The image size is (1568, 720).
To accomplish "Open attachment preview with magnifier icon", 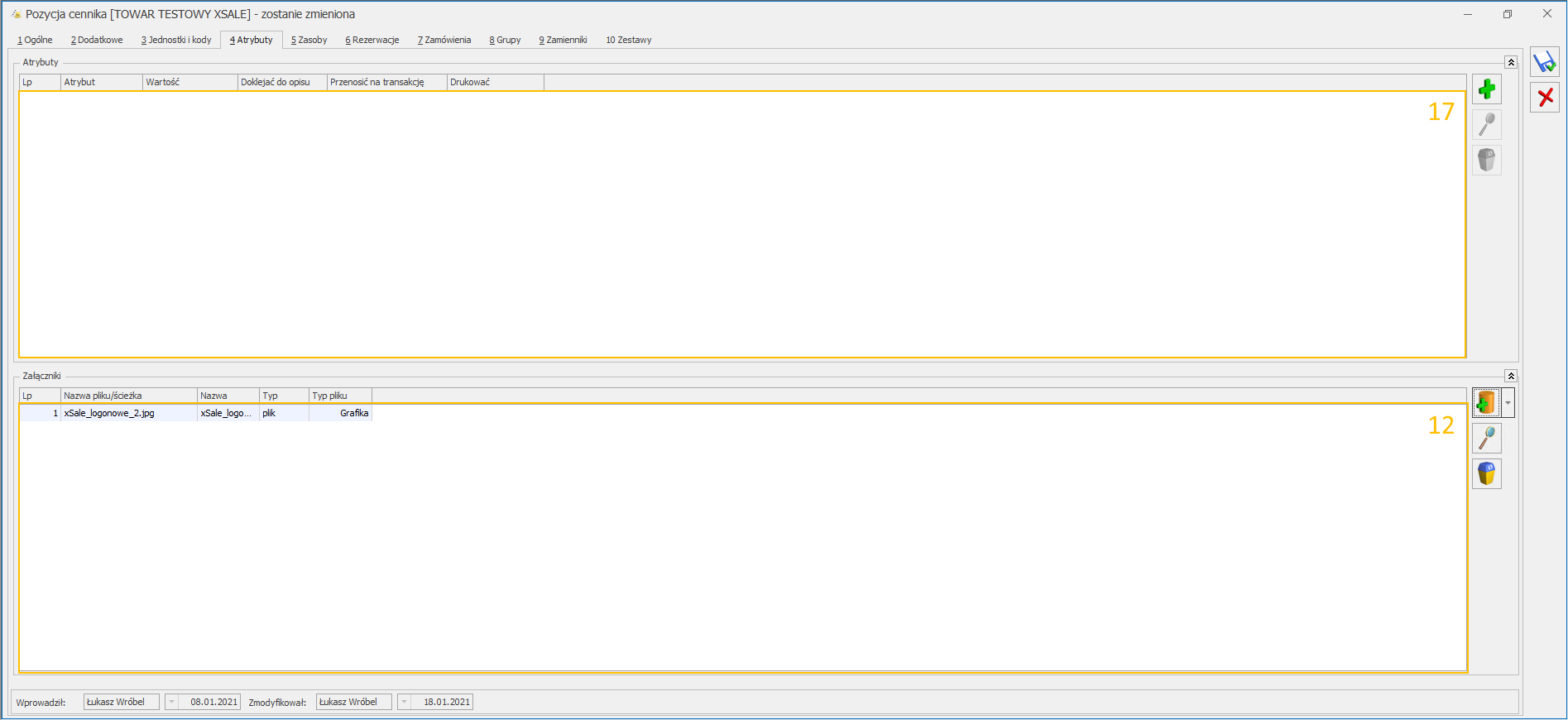I will pos(1486,438).
